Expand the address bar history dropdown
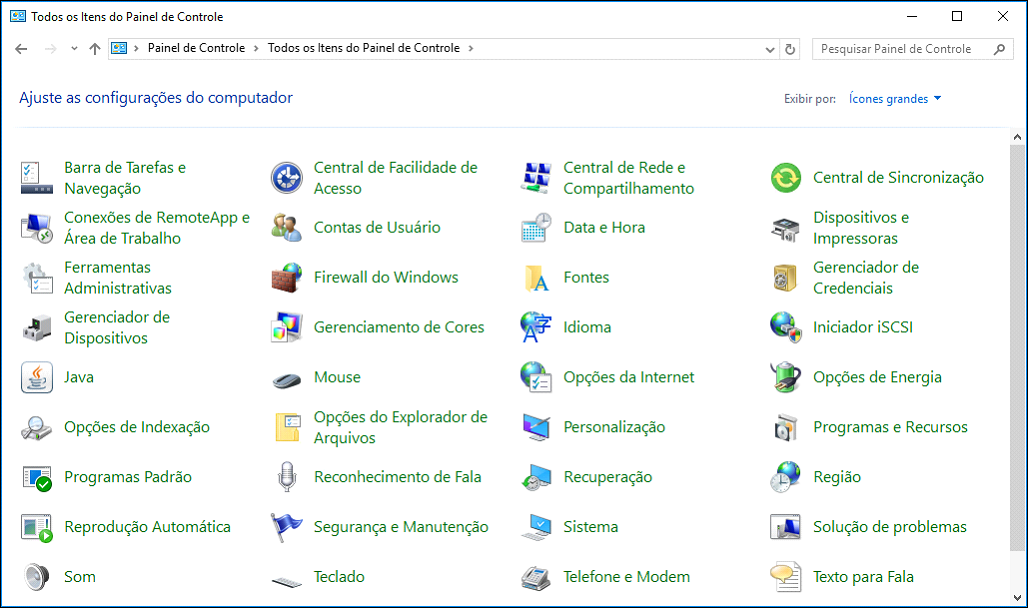 [770, 49]
